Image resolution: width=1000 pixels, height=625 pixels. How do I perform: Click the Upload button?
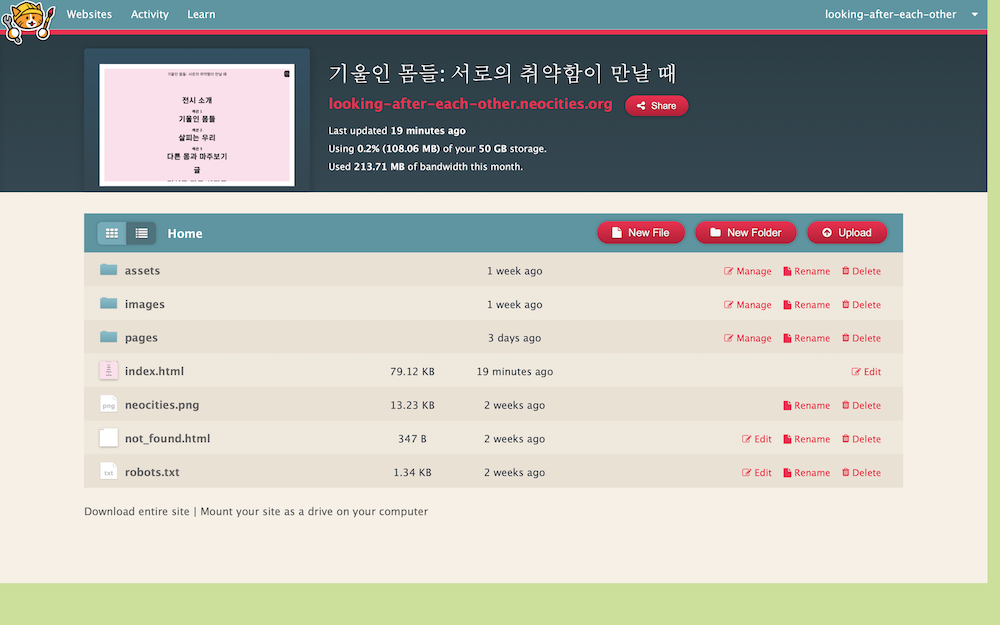847,233
